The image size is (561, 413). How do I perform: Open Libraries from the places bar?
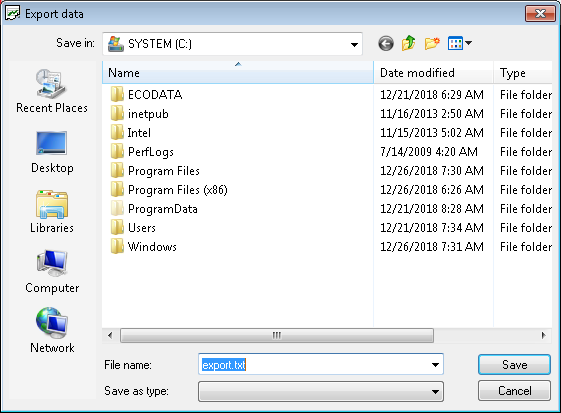(52, 212)
